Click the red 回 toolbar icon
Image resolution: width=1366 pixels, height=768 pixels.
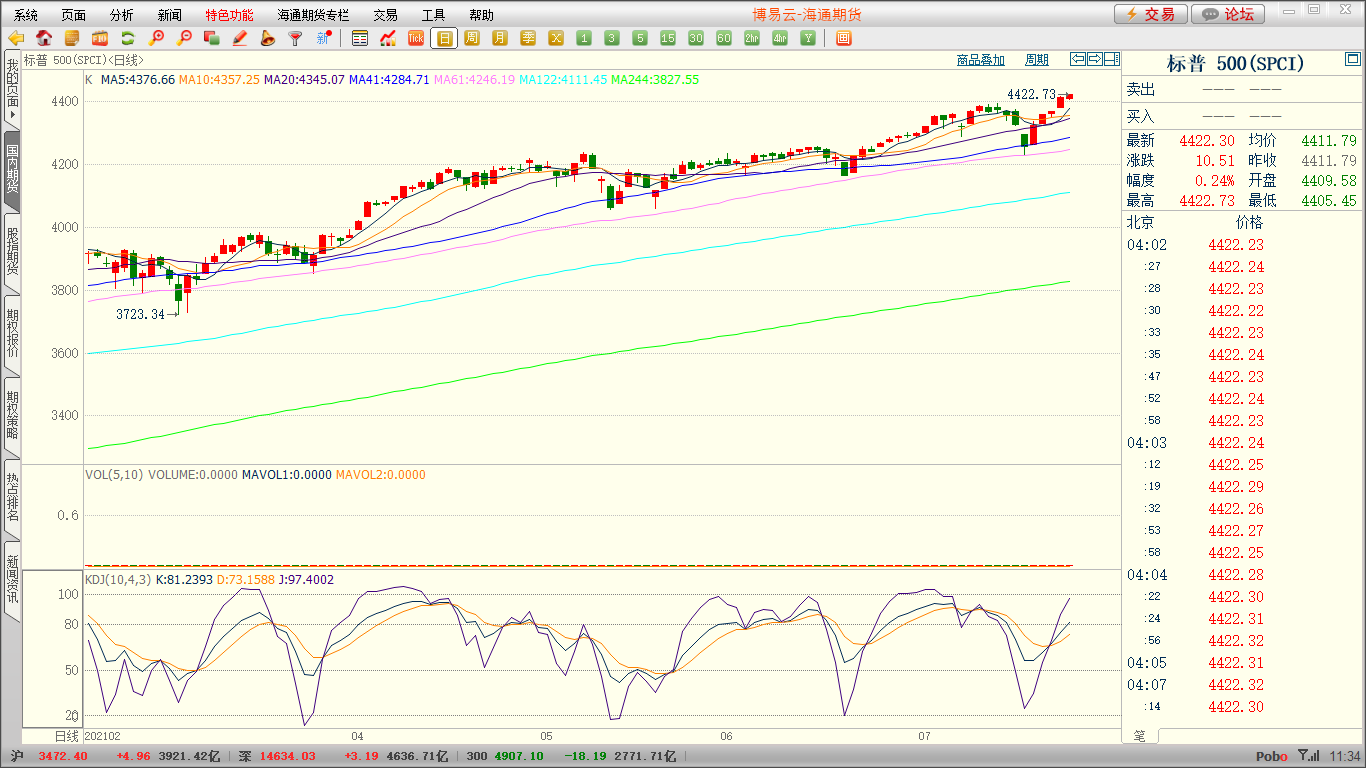(843, 38)
